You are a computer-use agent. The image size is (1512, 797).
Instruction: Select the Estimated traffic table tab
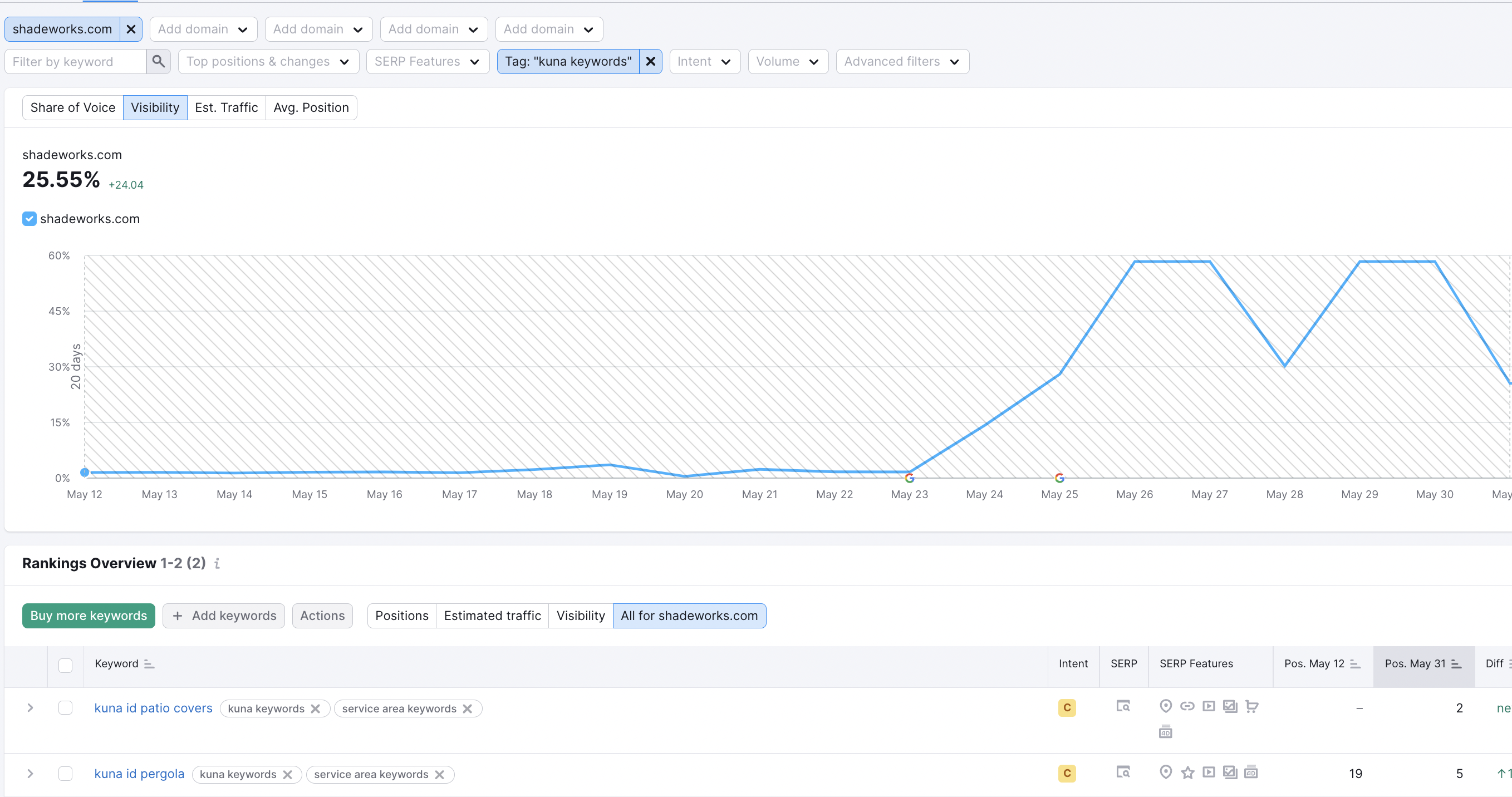[x=493, y=616]
